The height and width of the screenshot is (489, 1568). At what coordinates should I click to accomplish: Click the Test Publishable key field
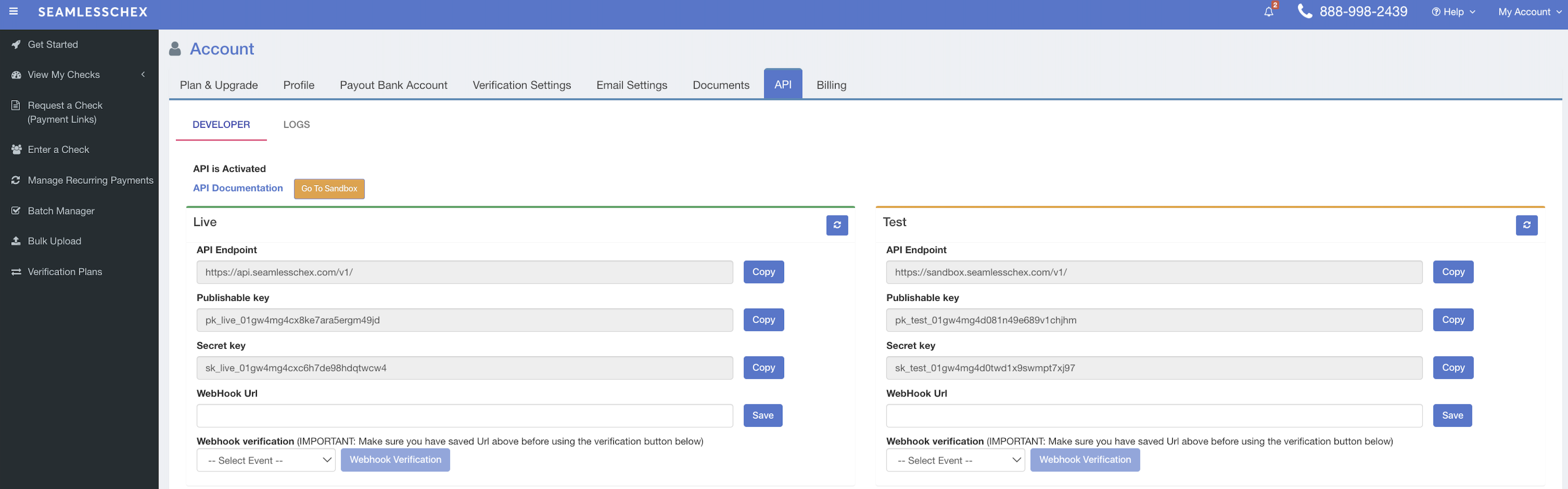coord(1154,320)
